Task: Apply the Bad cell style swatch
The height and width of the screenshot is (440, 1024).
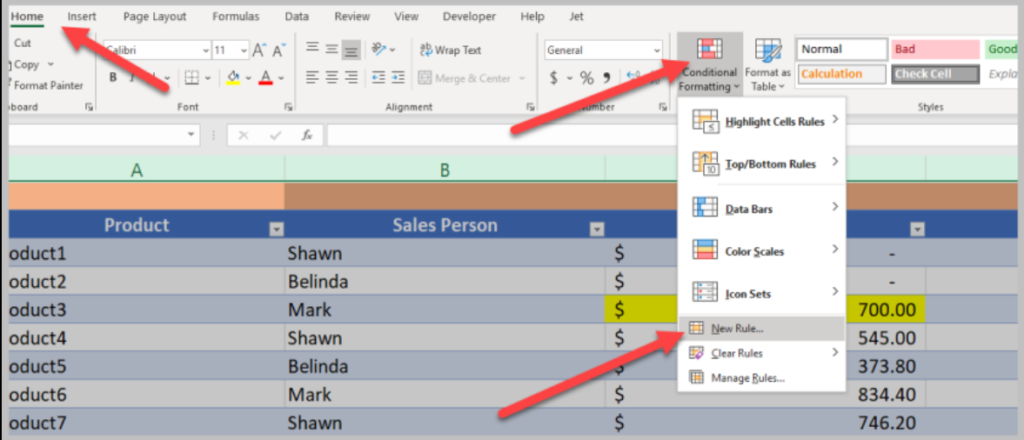Action: tap(934, 49)
